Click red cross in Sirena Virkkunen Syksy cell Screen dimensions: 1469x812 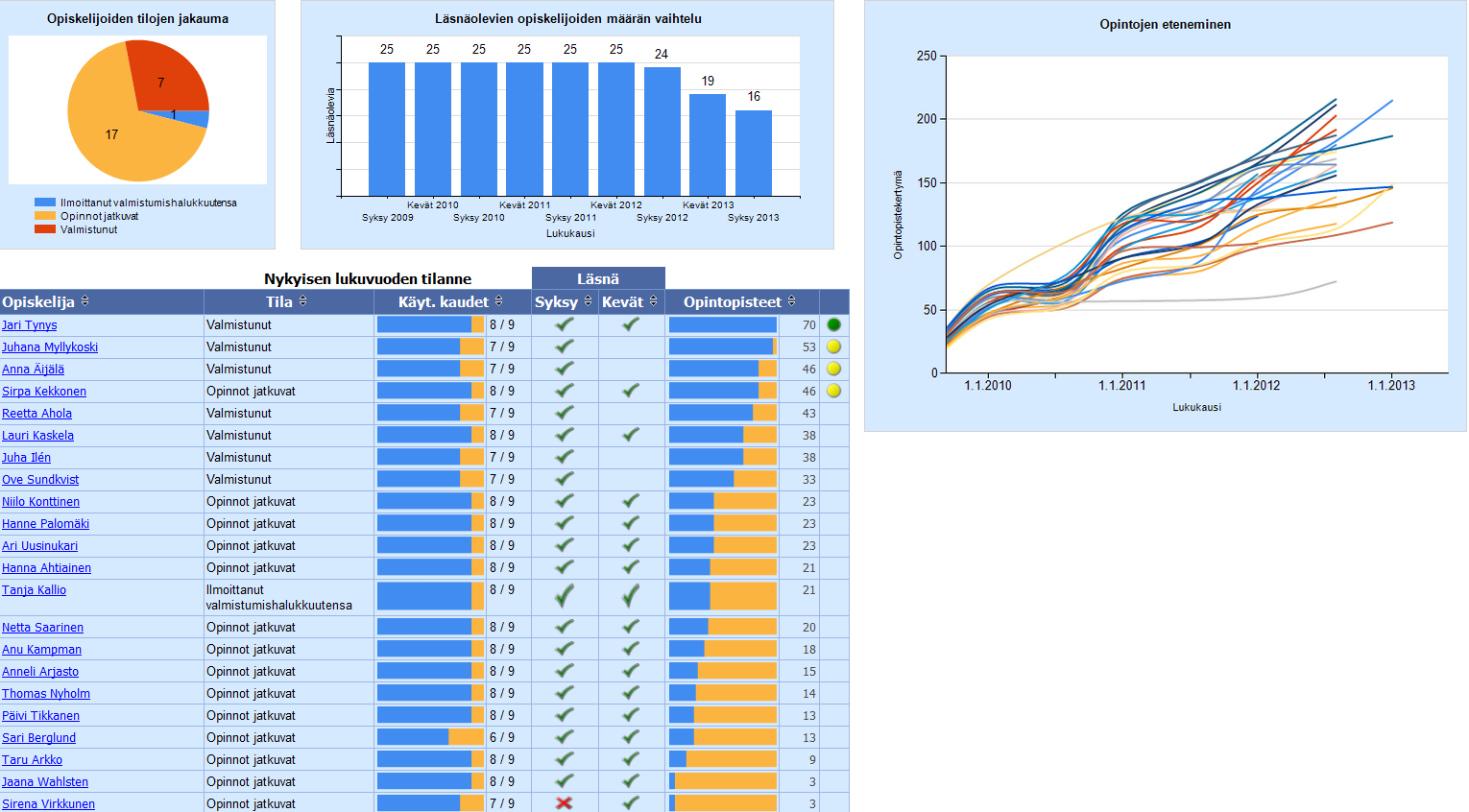(565, 803)
